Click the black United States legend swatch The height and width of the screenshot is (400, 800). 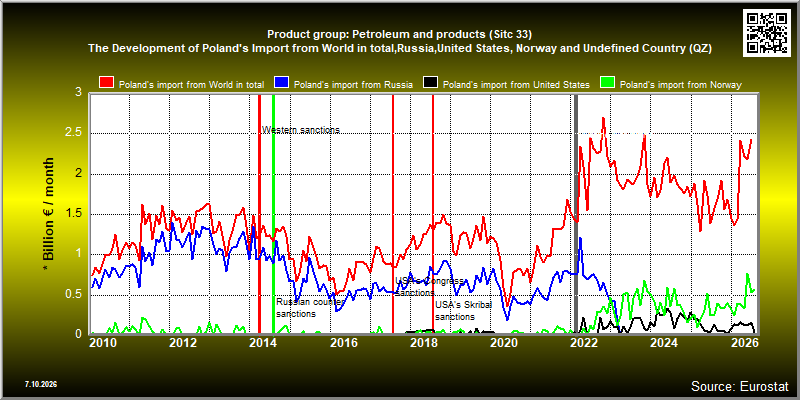(x=431, y=84)
